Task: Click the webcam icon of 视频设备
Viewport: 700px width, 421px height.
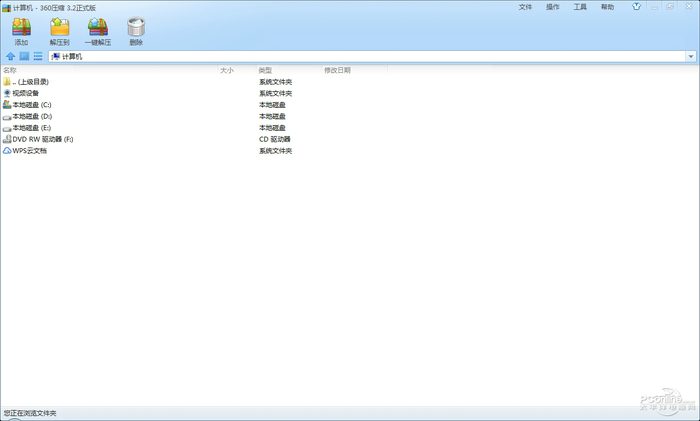Action: pos(7,93)
